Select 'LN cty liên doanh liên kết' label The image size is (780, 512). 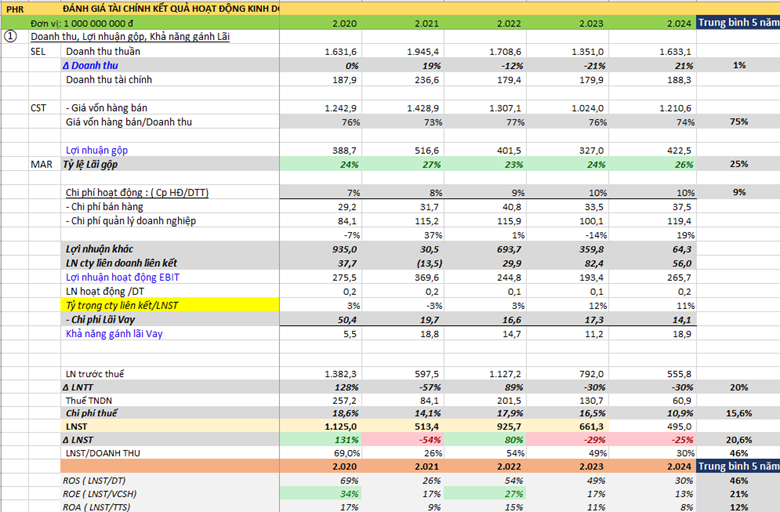pos(121,263)
